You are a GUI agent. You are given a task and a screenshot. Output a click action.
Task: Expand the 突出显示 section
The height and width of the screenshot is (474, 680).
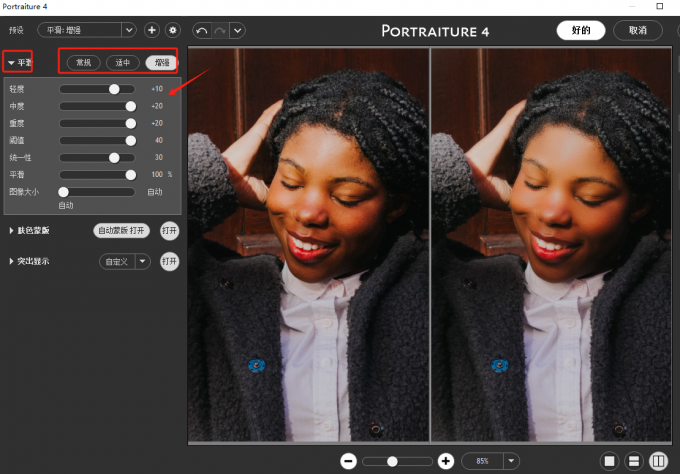[x=11, y=261]
